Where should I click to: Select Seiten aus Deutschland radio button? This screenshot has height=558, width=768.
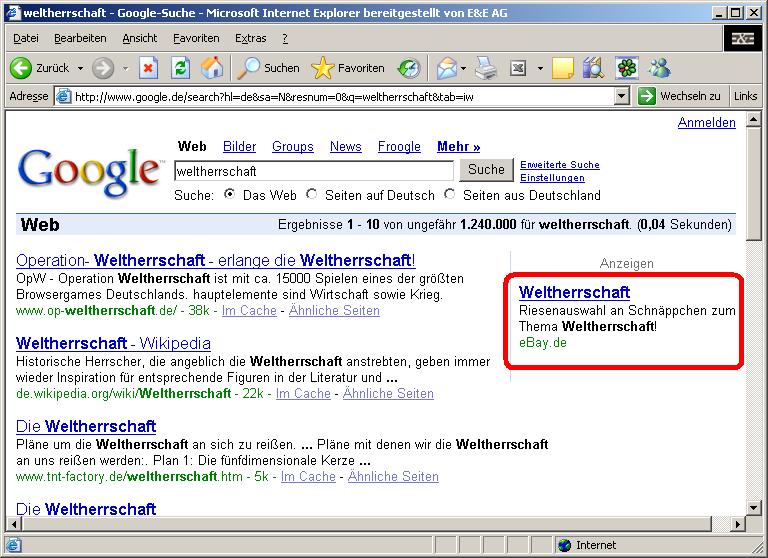point(449,194)
